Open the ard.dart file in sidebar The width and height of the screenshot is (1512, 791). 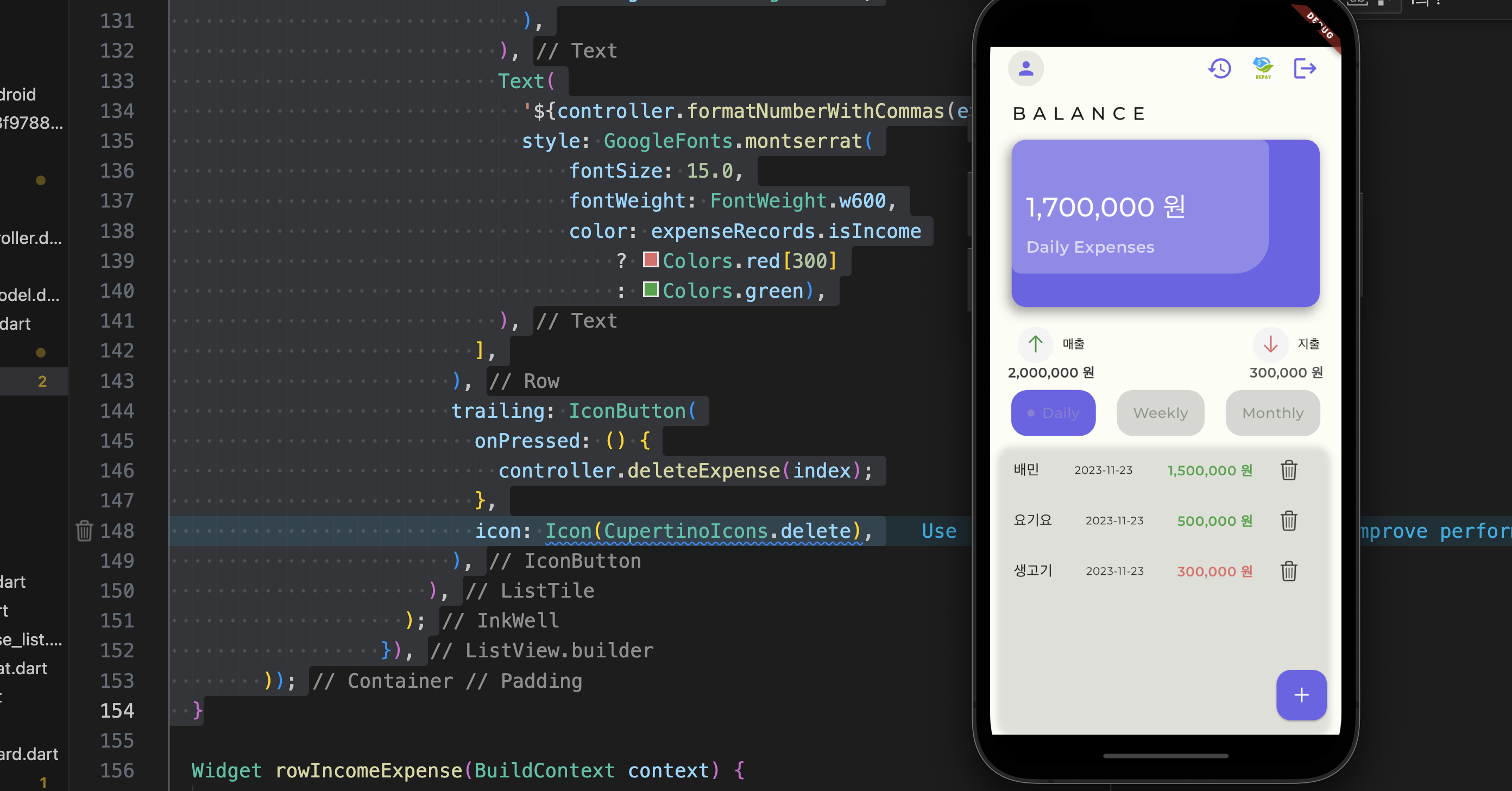pyautogui.click(x=29, y=754)
